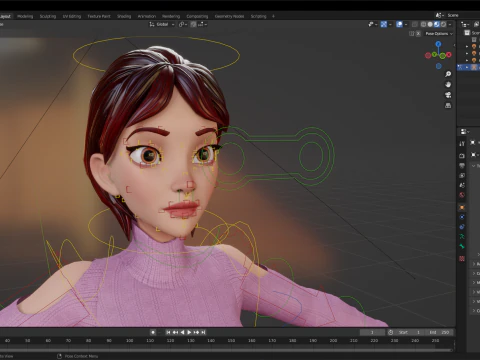Switch to UV Editing workspace tab
Screen dimensions: 480x360
(x=72, y=16)
